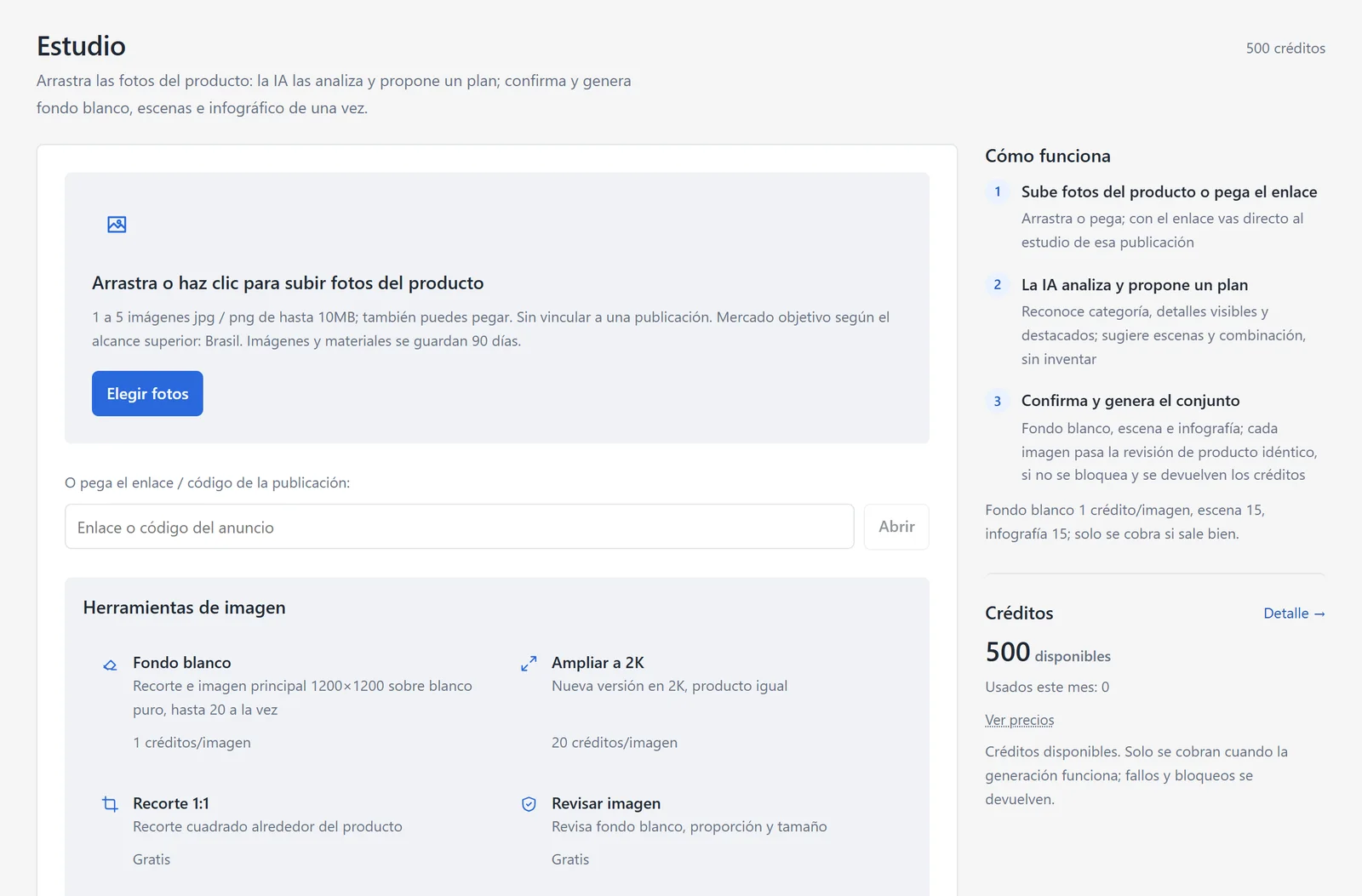Select the Recorte 1:1 tool
The width and height of the screenshot is (1362, 896).
288,830
